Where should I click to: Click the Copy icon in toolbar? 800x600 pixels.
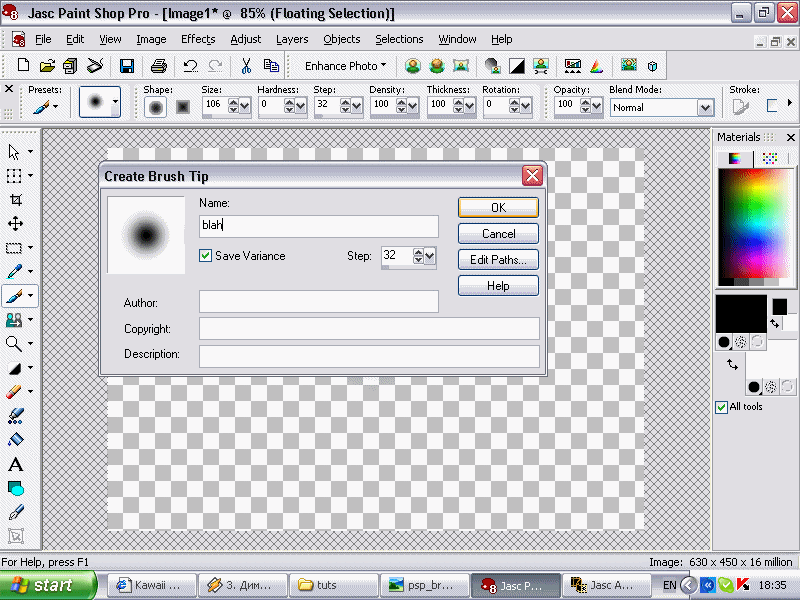click(271, 65)
